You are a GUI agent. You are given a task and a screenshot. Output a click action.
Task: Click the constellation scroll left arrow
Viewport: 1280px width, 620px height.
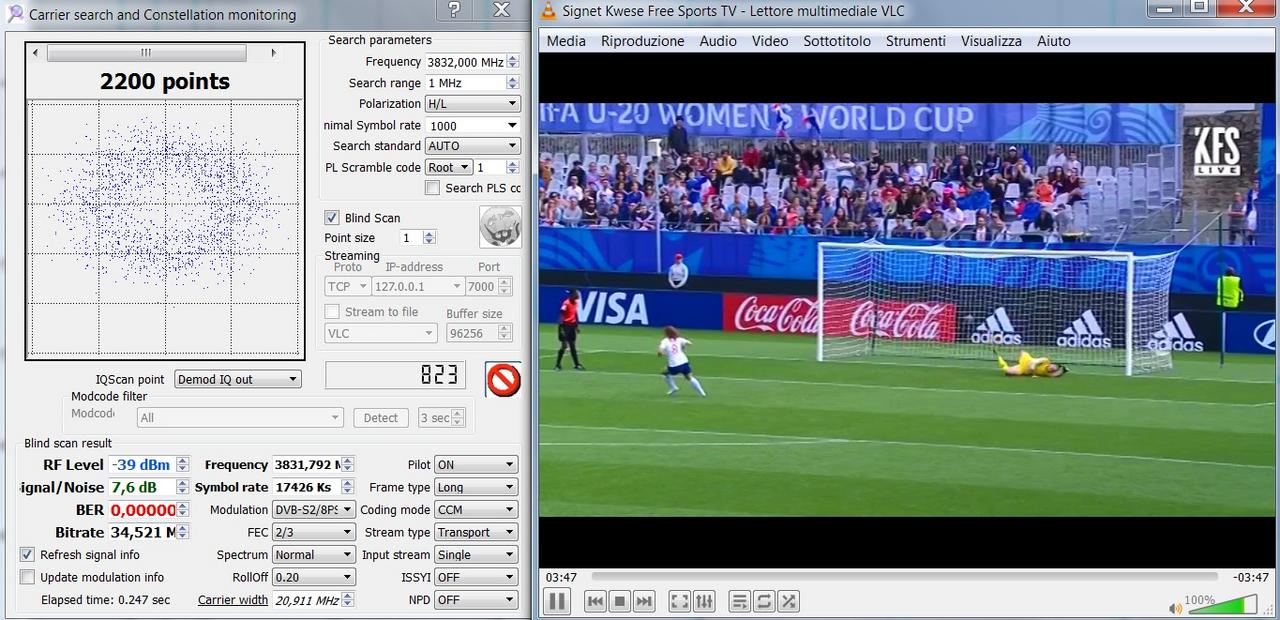[x=36, y=52]
